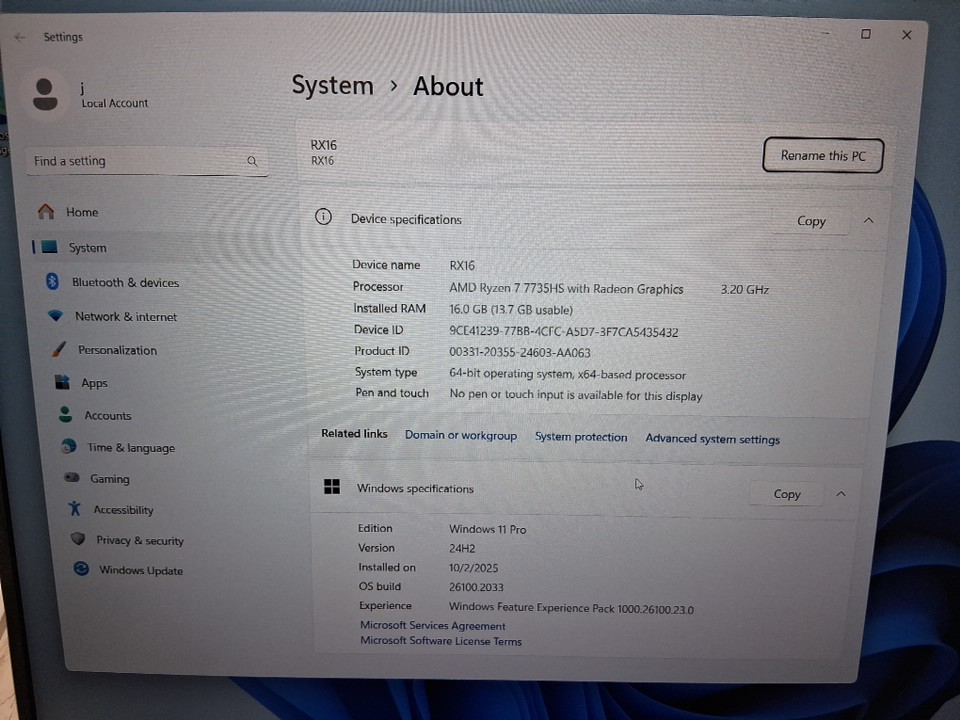This screenshot has width=960, height=720.
Task: Copy the device specifications
Action: tap(811, 221)
